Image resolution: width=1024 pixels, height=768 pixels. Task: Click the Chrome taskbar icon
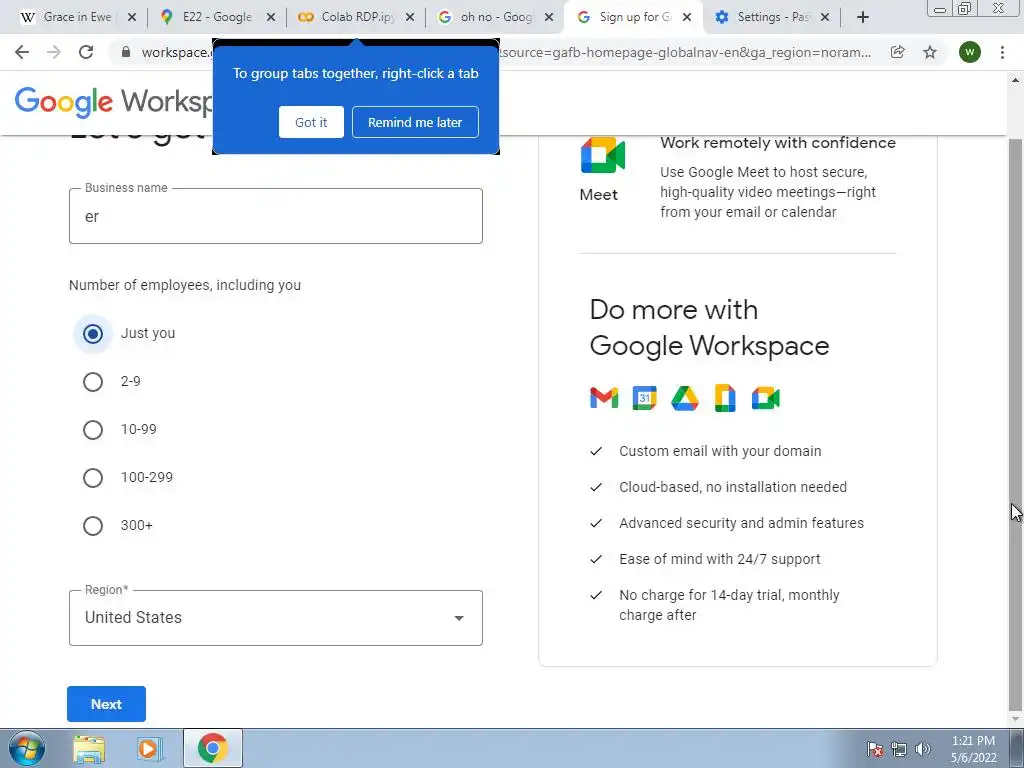(x=213, y=748)
